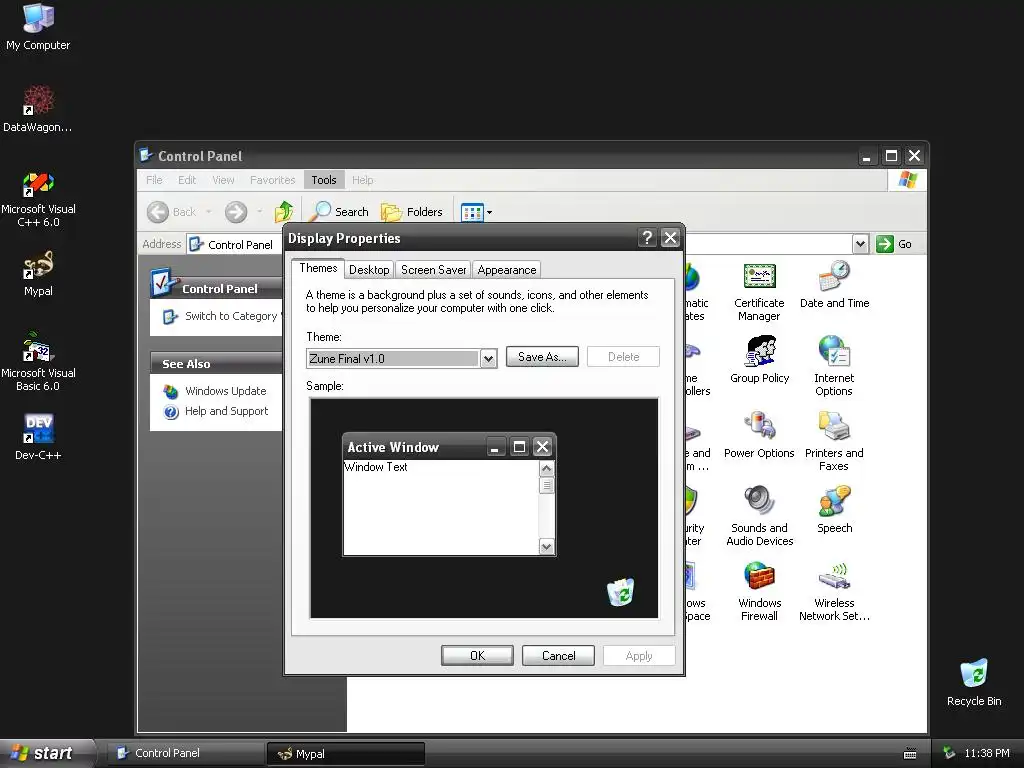Switch to the Screen Saver tab

pos(434,270)
